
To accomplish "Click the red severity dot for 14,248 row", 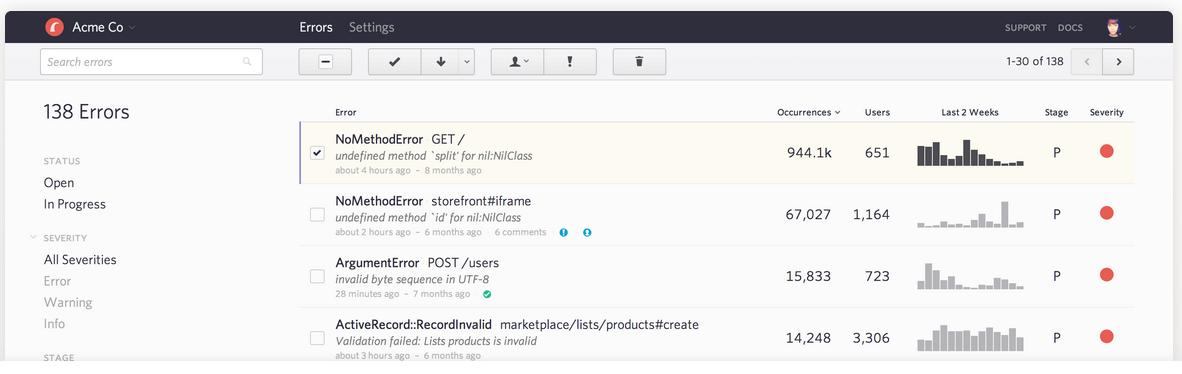I will point(1107,337).
